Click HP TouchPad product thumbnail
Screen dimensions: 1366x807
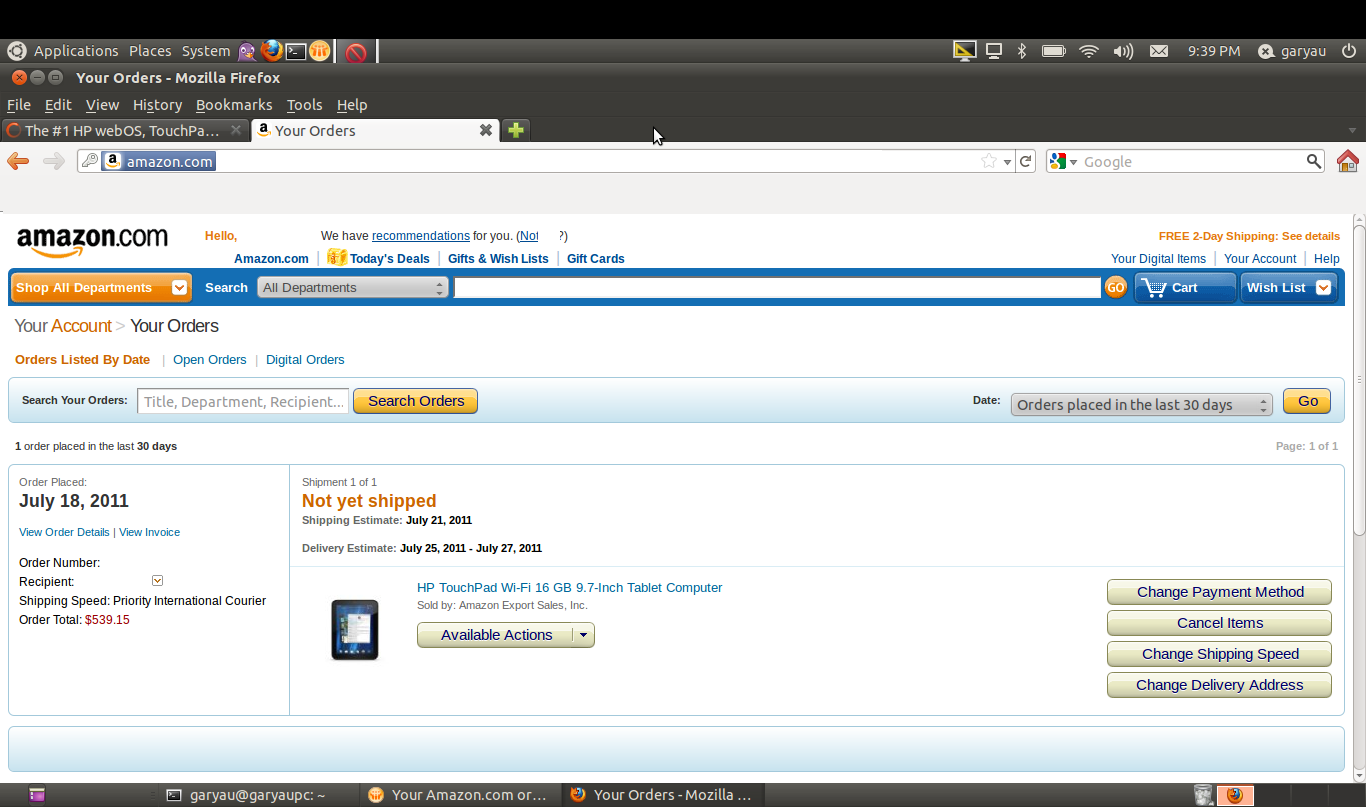355,630
